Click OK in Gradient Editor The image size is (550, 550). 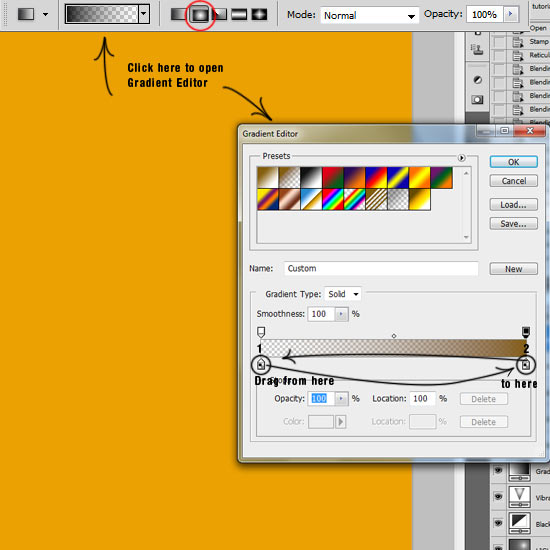click(513, 162)
